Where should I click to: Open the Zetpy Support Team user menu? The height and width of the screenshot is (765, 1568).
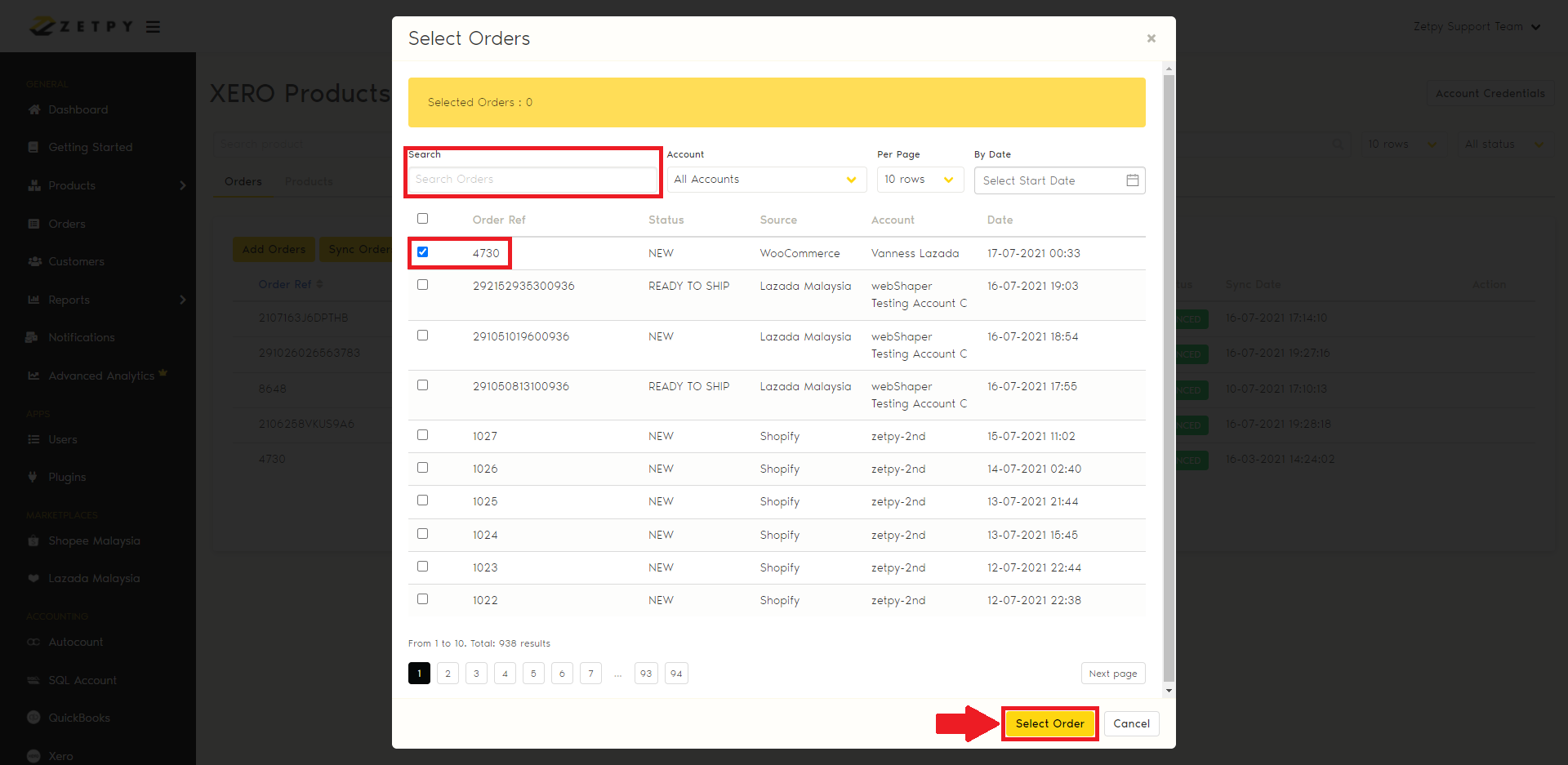coord(1477,27)
